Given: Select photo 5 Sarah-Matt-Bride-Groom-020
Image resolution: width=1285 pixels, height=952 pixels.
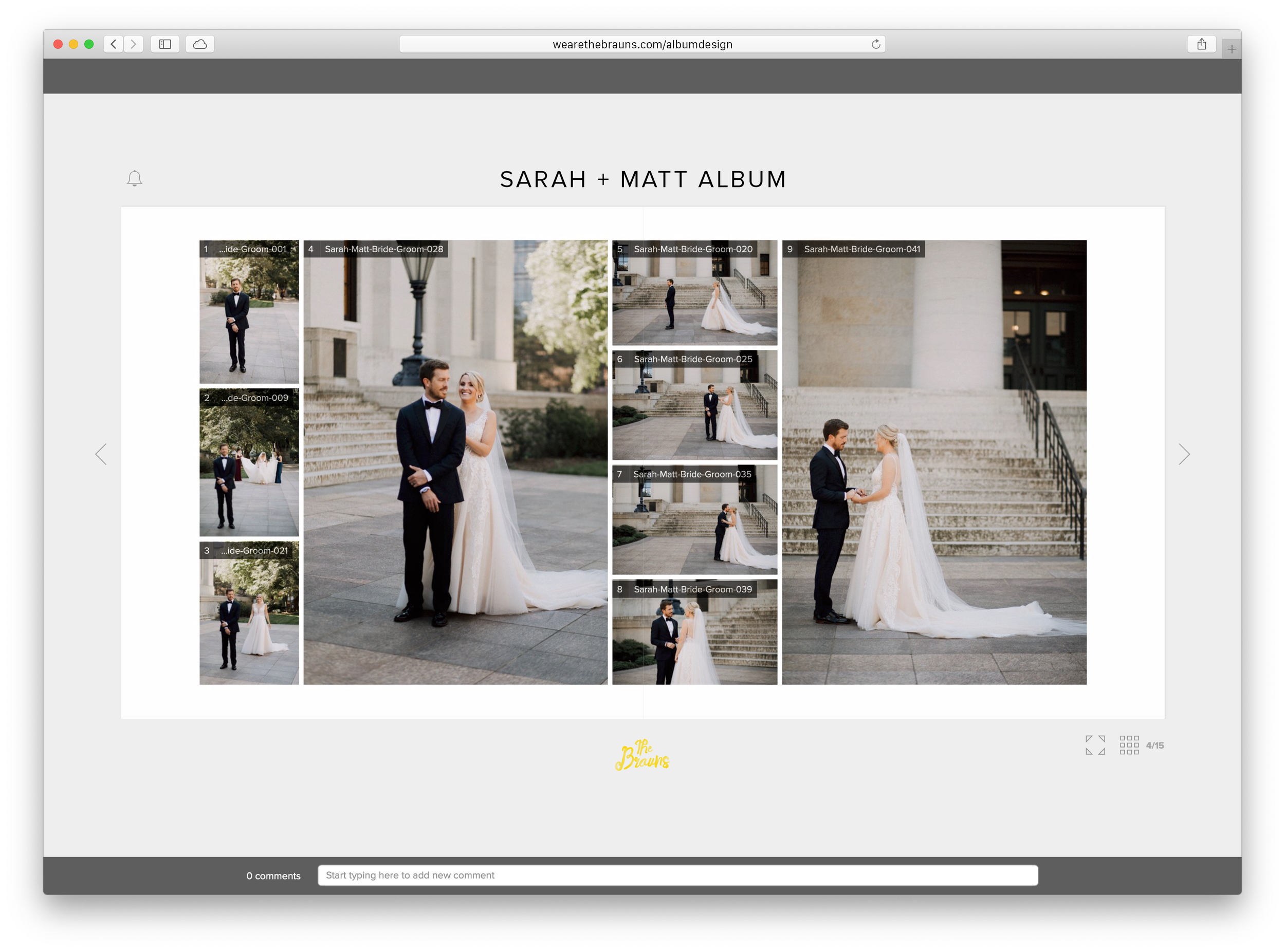Looking at the screenshot, I should pos(694,300).
